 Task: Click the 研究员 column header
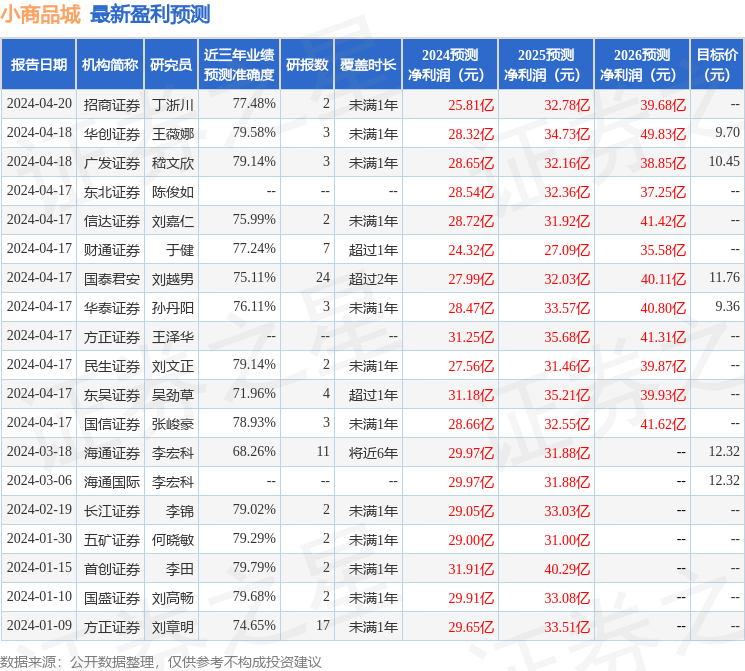[x=171, y=65]
